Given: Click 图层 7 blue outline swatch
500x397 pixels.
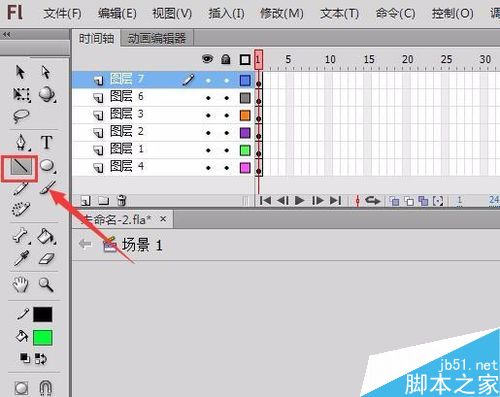Looking at the screenshot, I should point(245,80).
